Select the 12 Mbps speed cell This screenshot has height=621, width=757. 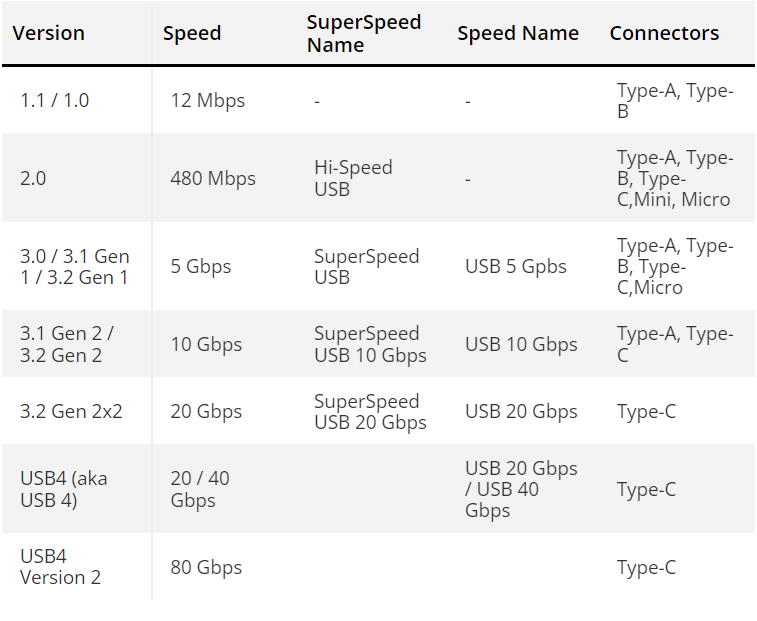tap(208, 100)
